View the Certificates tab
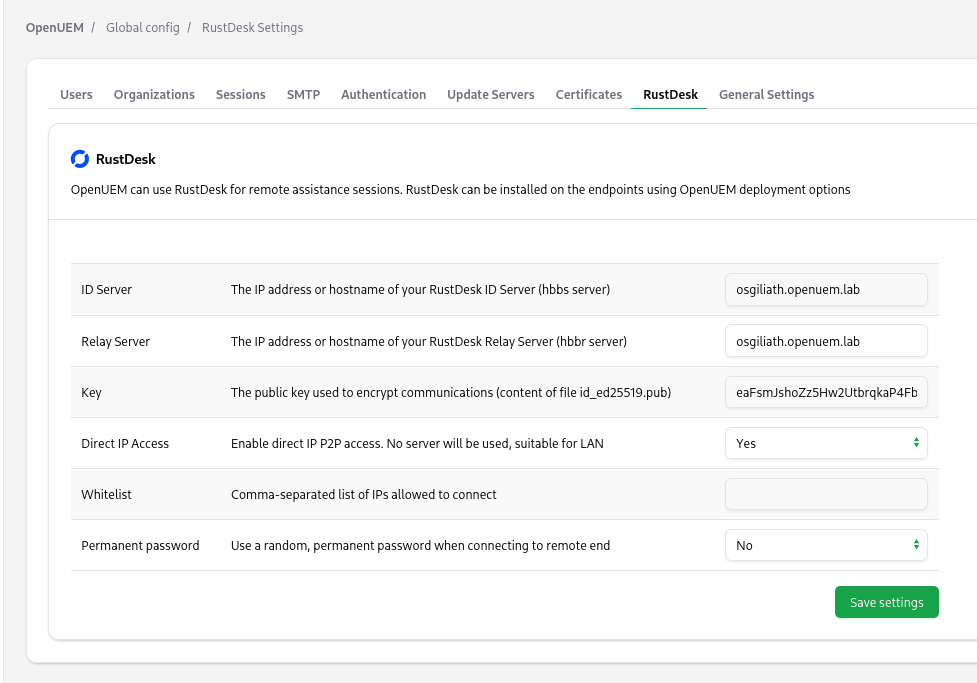The image size is (977, 683). click(589, 94)
